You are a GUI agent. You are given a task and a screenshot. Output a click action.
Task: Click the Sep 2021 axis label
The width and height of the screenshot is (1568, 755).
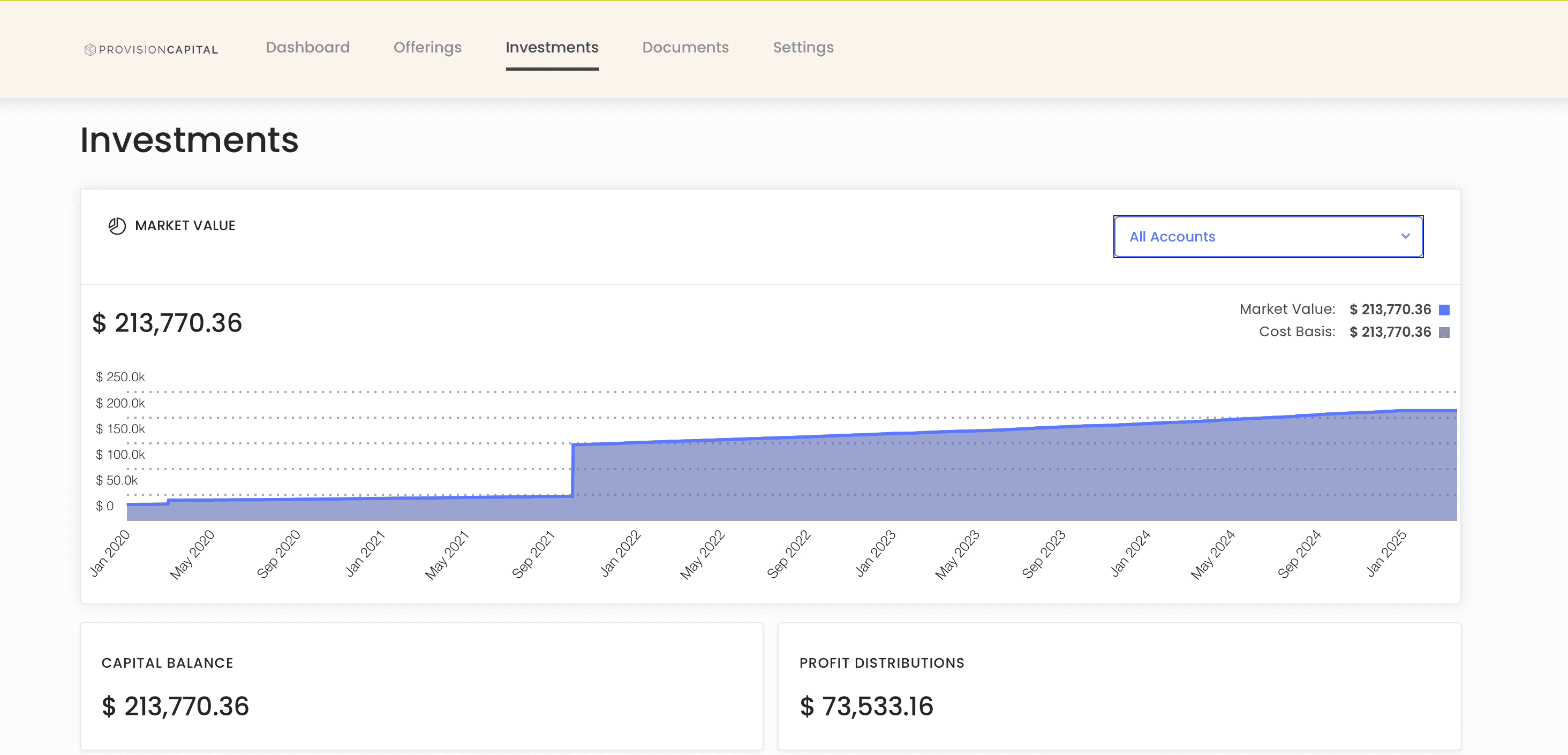point(533,554)
